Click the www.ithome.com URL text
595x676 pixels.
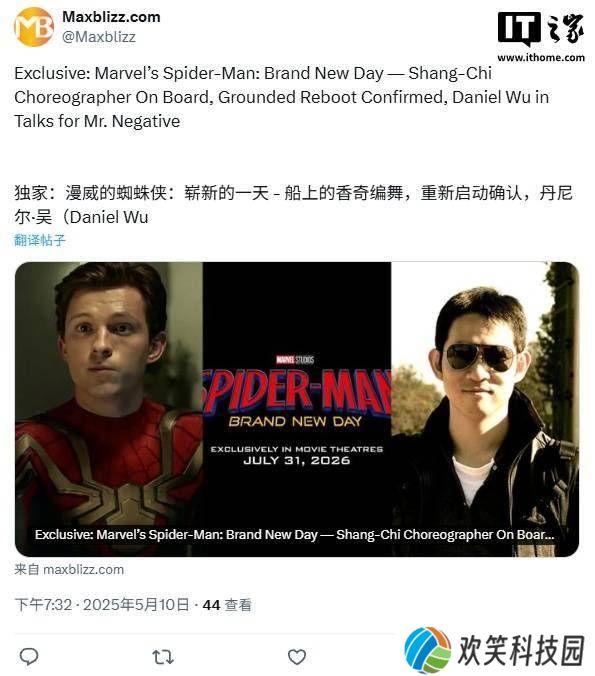(541, 57)
